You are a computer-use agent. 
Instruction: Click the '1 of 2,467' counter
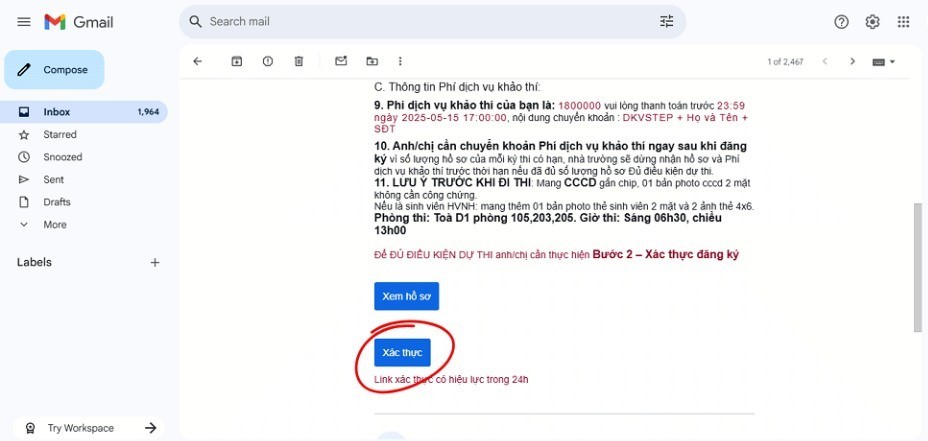coord(785,62)
